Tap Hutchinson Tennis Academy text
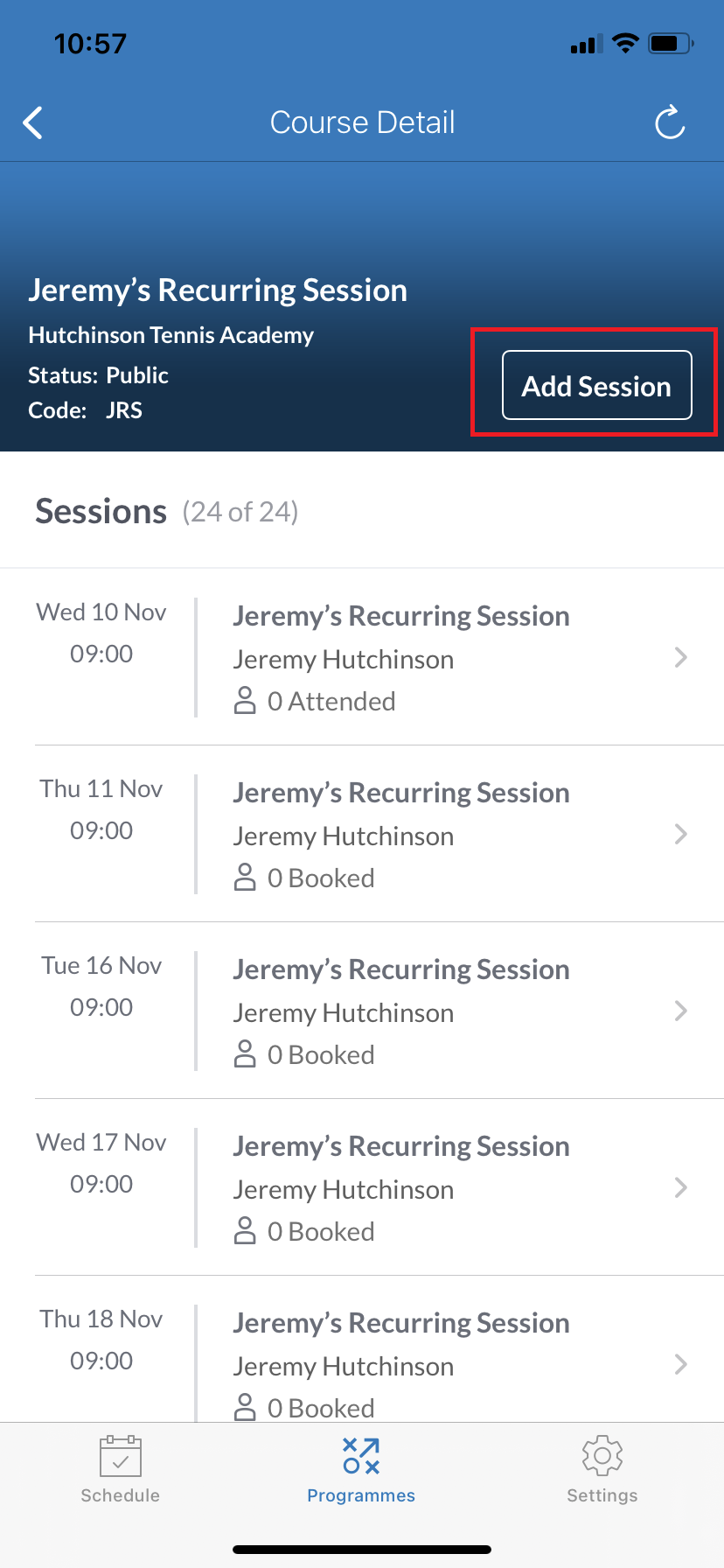The width and height of the screenshot is (724, 1568). point(171,335)
